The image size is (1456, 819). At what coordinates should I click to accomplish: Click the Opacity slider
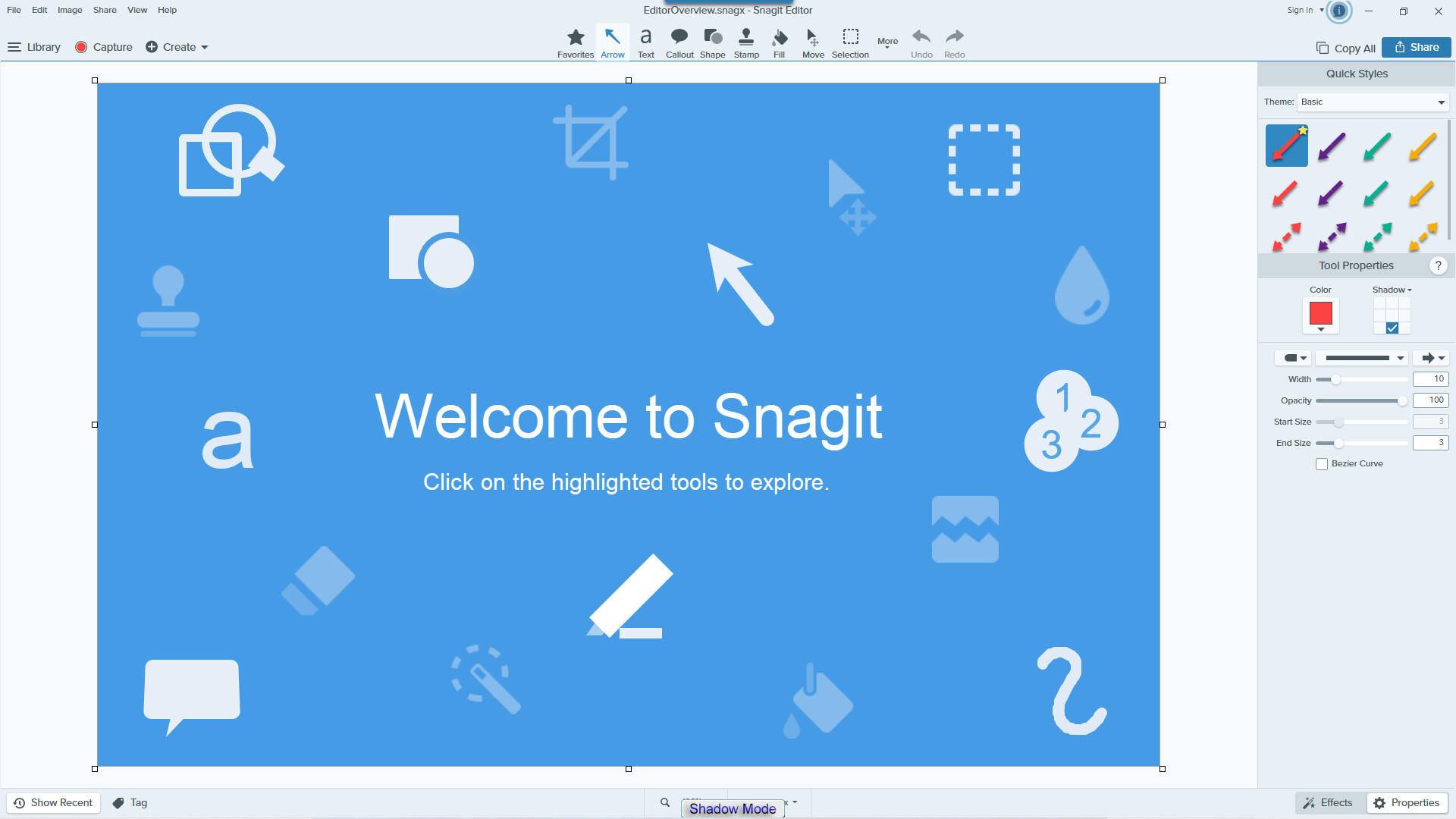click(1361, 400)
